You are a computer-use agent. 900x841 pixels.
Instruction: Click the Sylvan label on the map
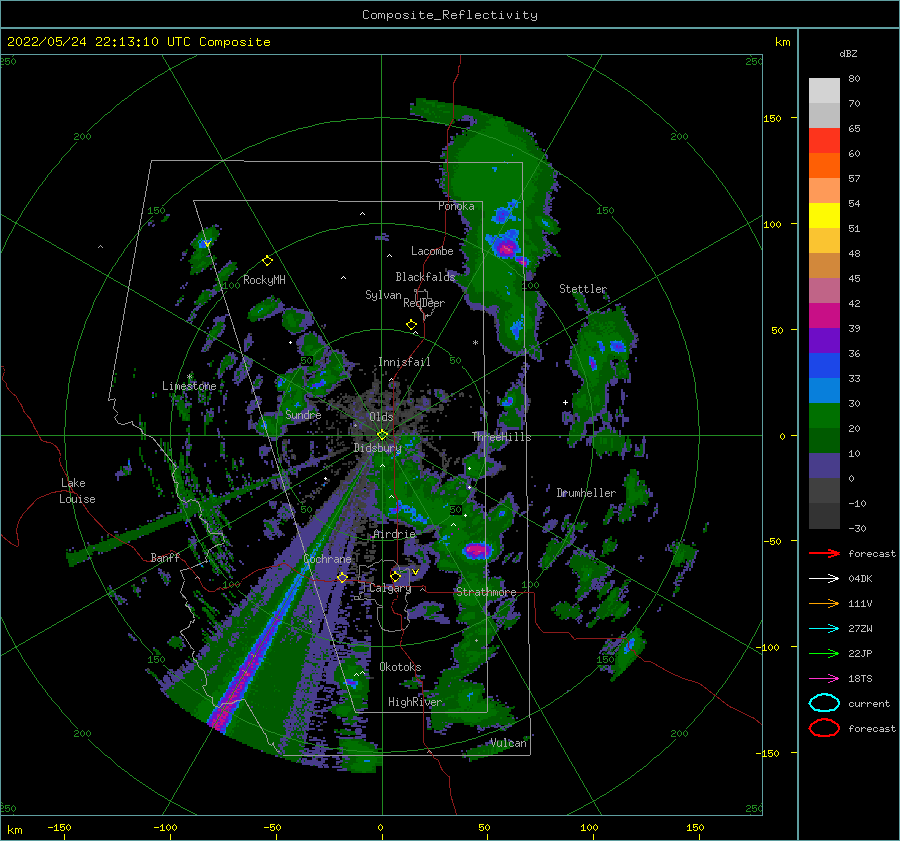pyautogui.click(x=383, y=295)
